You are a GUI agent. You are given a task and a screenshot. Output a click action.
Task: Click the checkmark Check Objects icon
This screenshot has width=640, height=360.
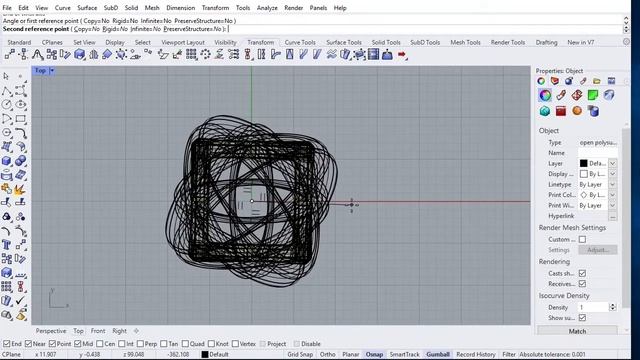20,301
